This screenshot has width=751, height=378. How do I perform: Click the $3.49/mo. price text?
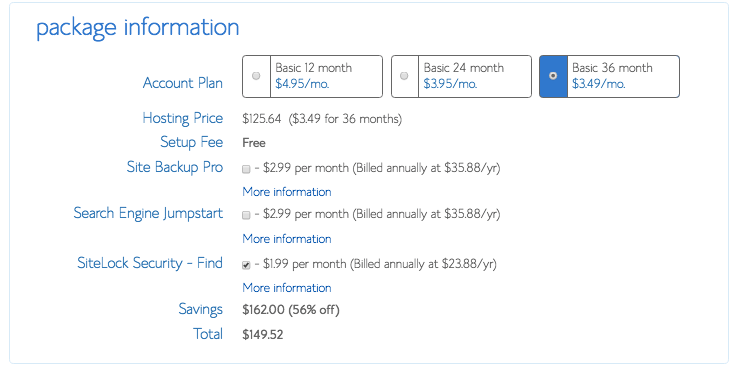point(599,84)
